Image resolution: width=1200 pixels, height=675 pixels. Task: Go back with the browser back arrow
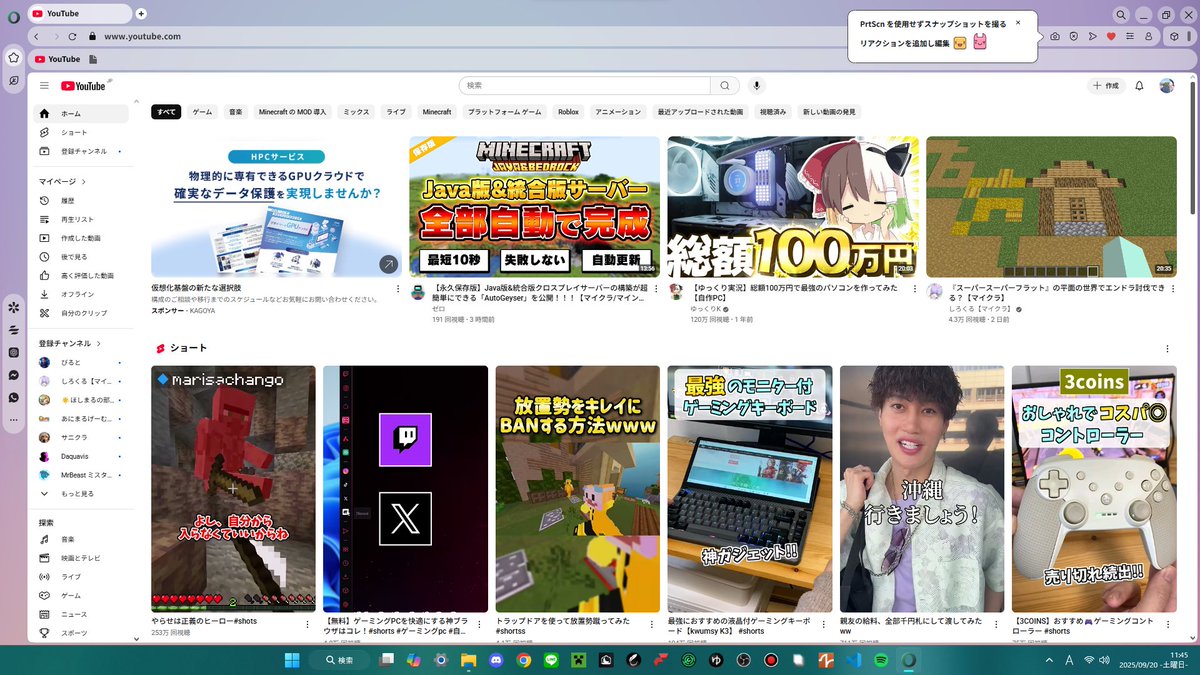[x=36, y=36]
